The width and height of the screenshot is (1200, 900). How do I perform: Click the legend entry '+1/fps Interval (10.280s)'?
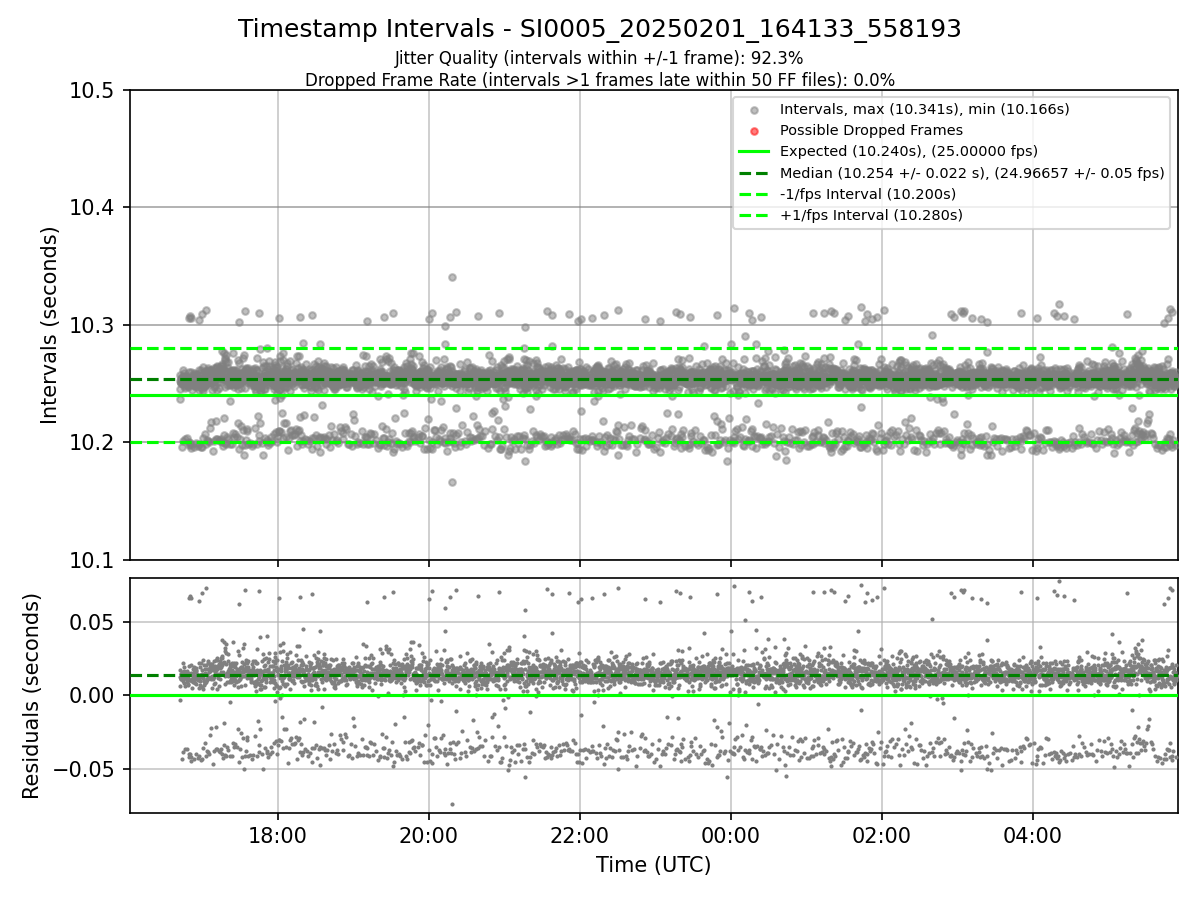point(870,215)
